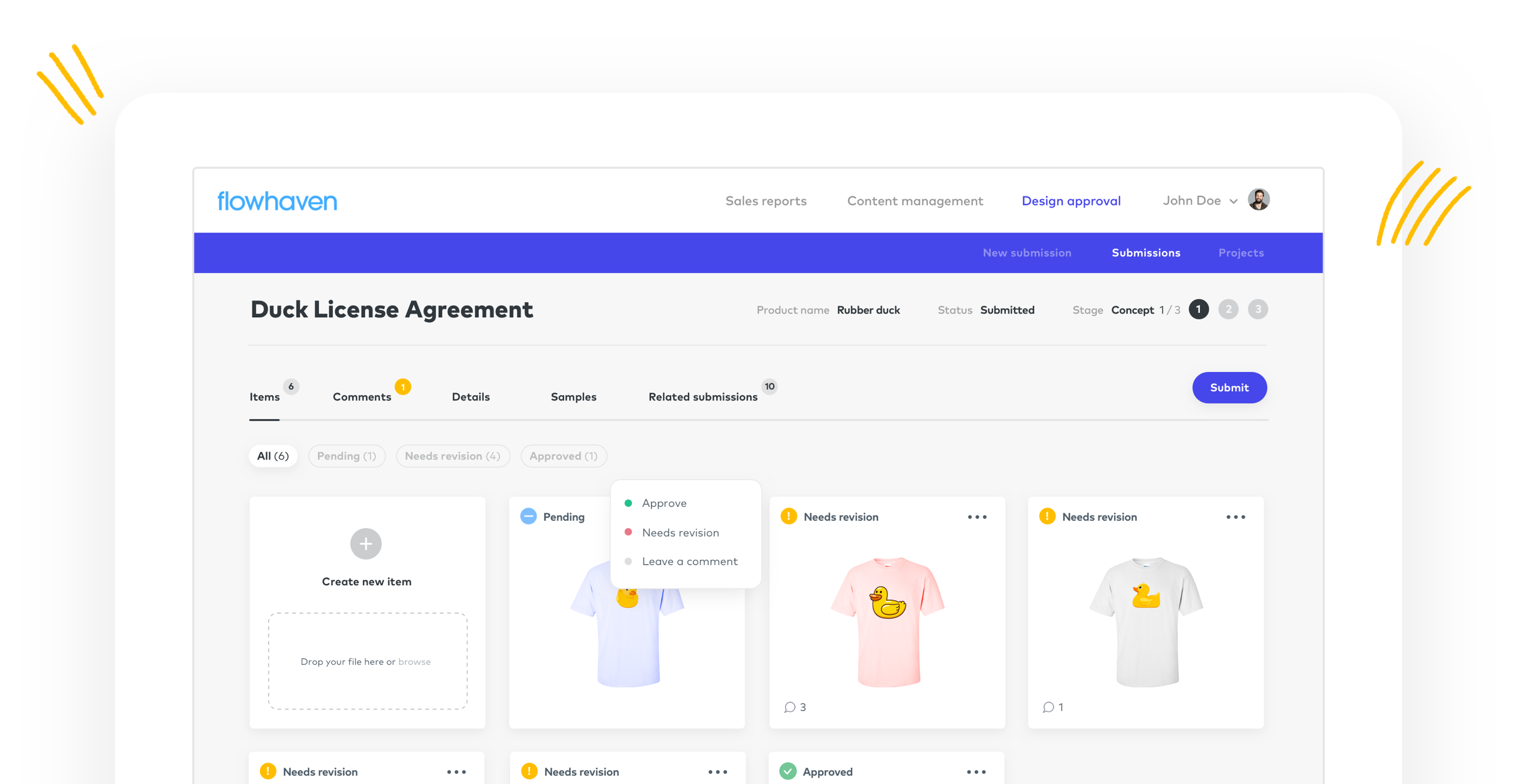
Task: Open three-dot menu on white shirt card
Action: [1236, 517]
